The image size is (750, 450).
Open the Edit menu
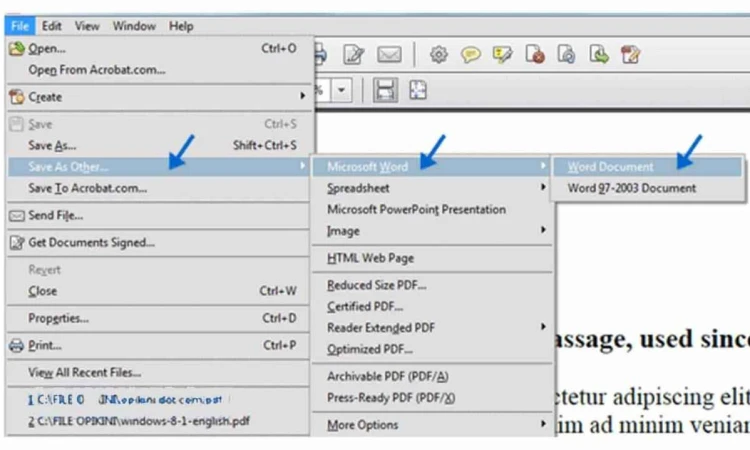pyautogui.click(x=51, y=26)
